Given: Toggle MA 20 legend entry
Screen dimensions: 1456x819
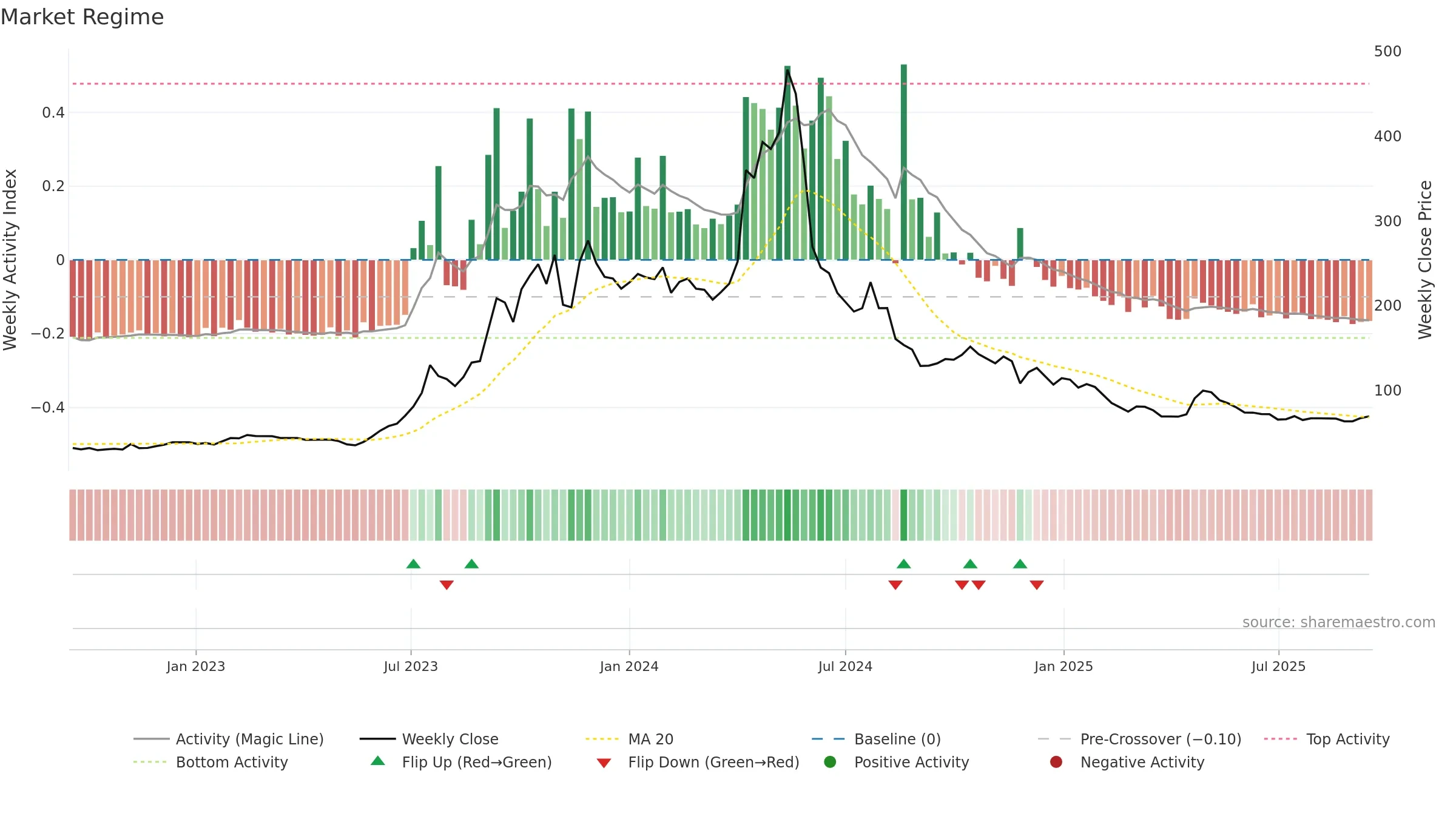Looking at the screenshot, I should pyautogui.click(x=629, y=739).
